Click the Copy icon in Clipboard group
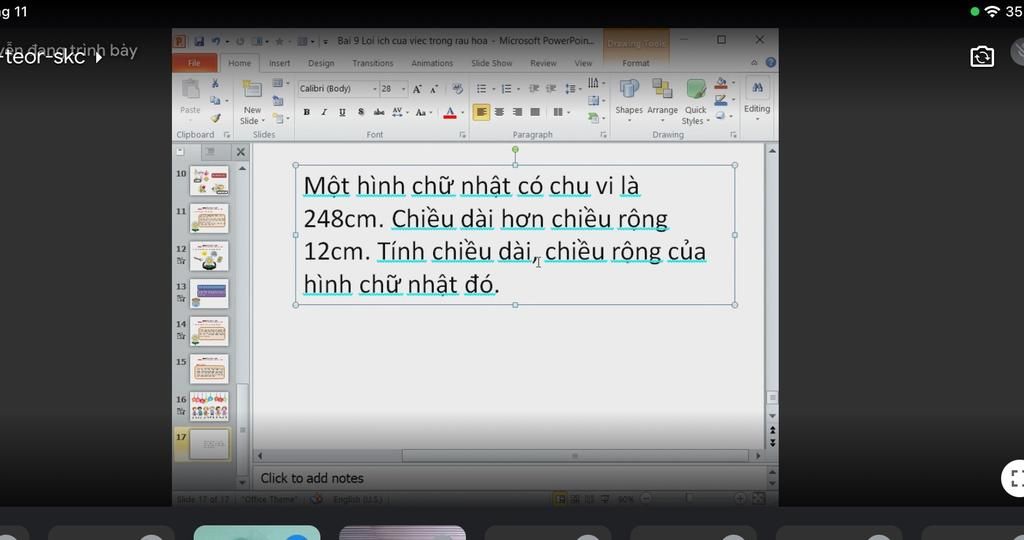1024x540 pixels. click(215, 100)
